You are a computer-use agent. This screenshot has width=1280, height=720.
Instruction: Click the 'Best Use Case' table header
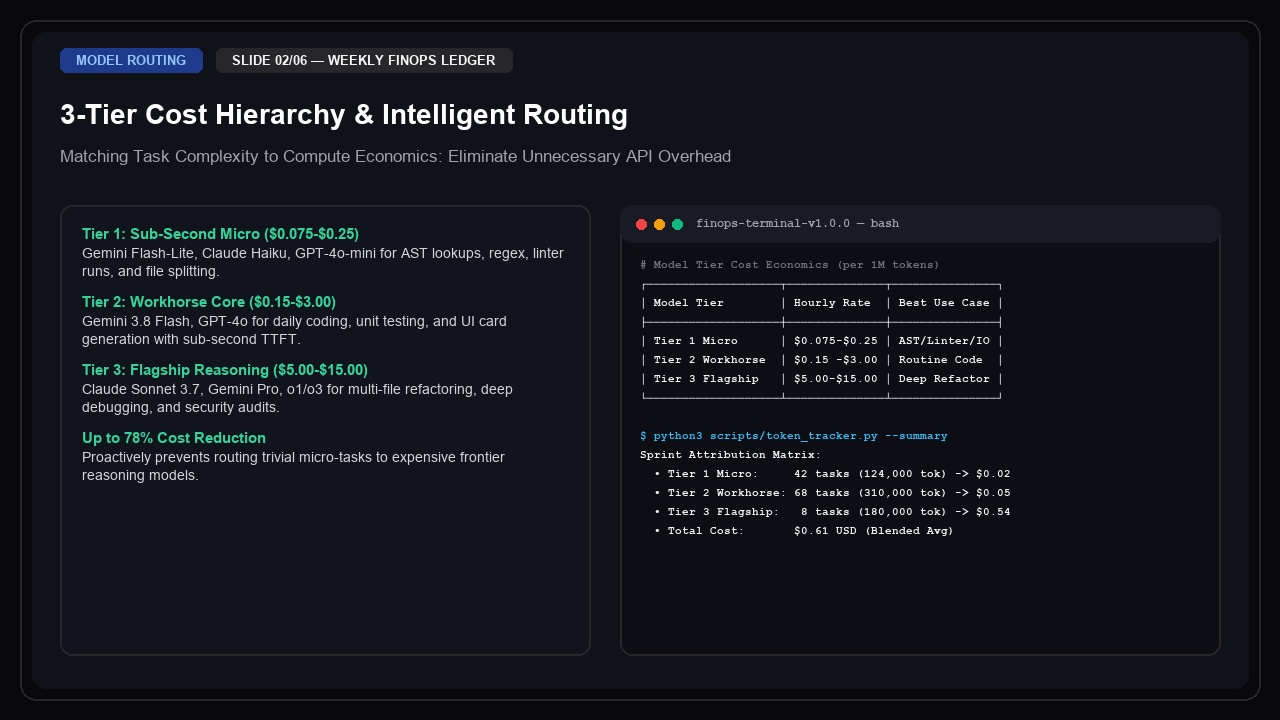944,303
